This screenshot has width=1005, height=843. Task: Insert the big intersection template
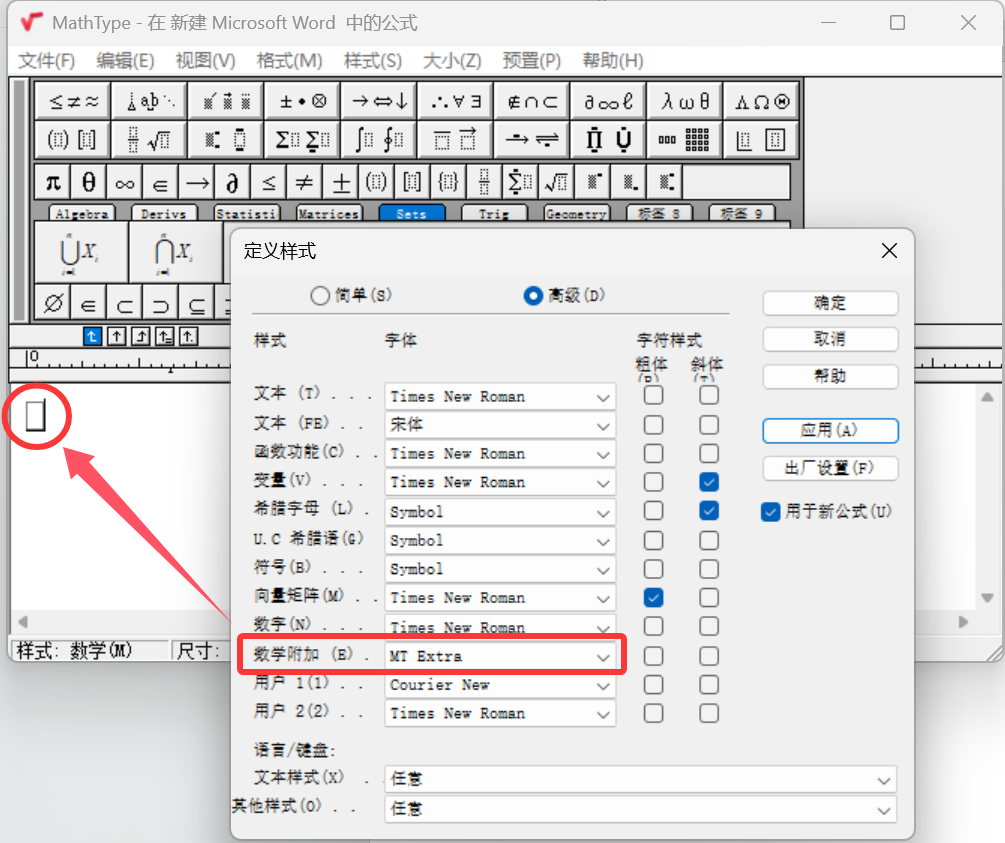point(176,253)
